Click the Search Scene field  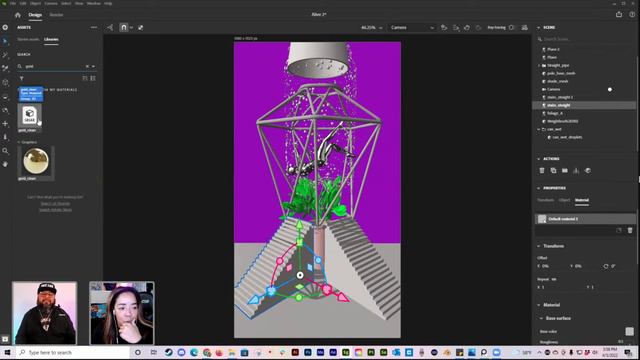tap(587, 39)
